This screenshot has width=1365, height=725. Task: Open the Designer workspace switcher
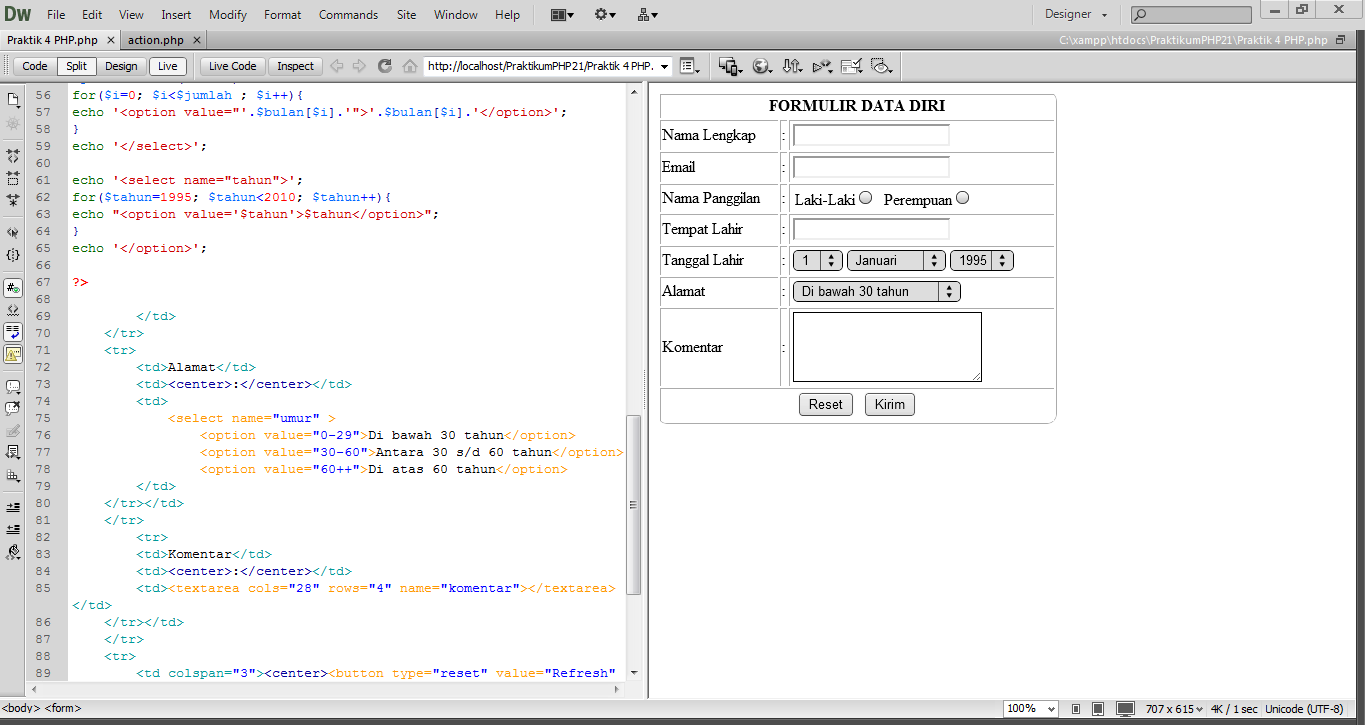1076,15
